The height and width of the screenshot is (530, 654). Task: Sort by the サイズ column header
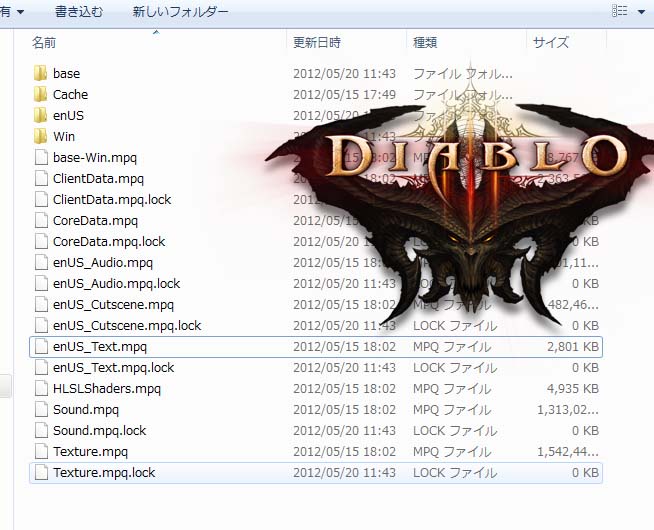pos(551,43)
